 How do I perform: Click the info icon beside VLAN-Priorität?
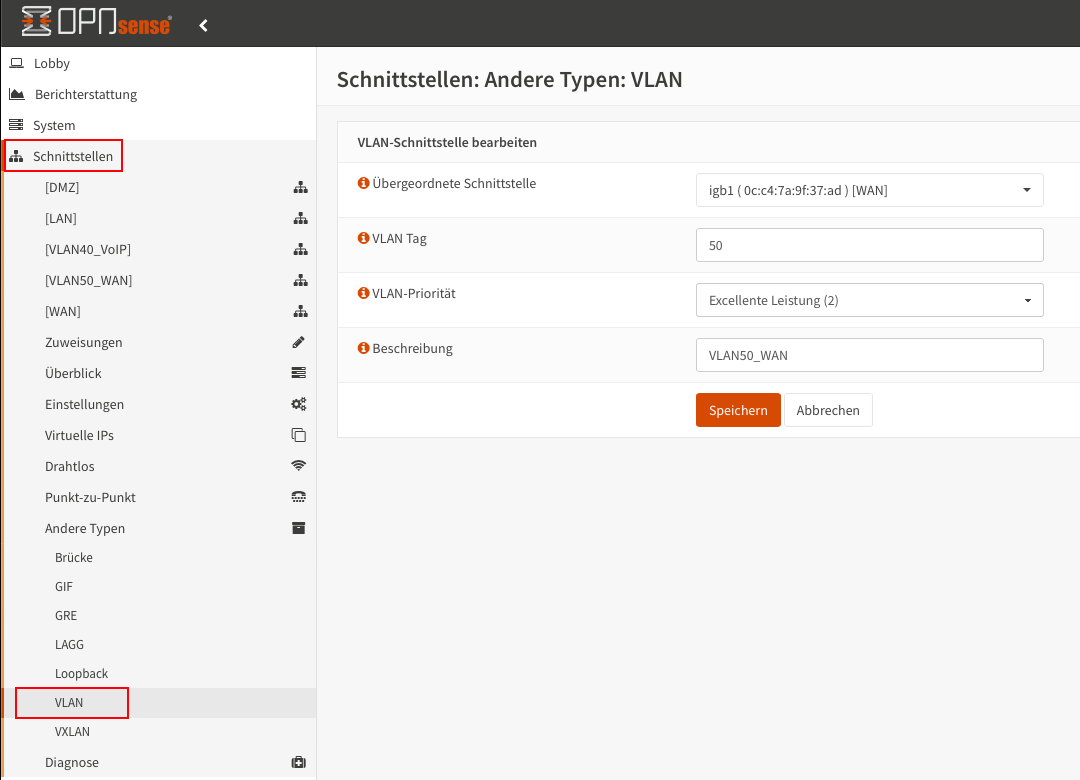(364, 294)
